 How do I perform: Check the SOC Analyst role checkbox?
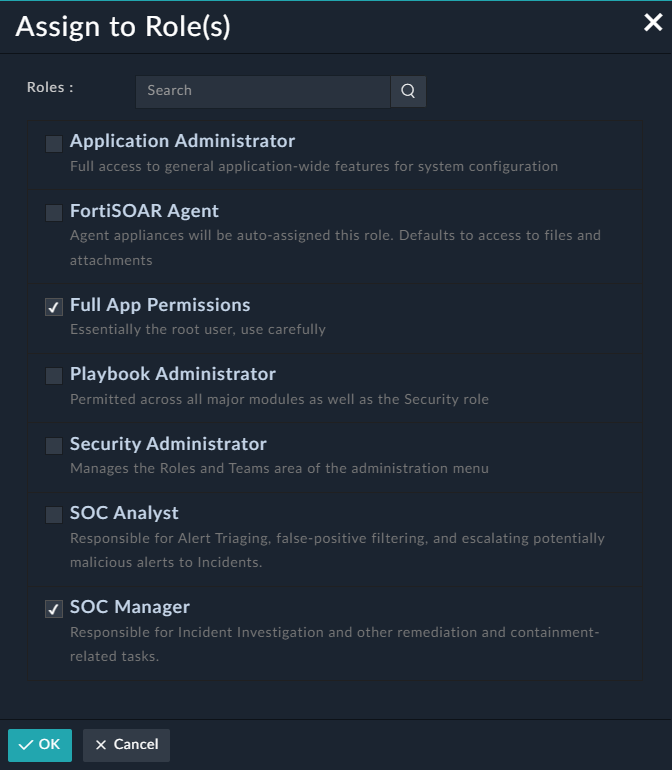coord(54,515)
